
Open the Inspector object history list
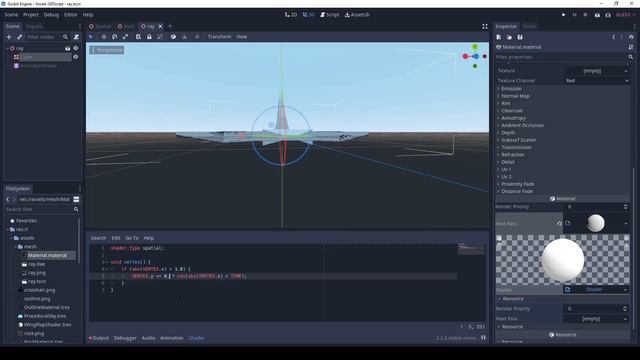point(631,37)
